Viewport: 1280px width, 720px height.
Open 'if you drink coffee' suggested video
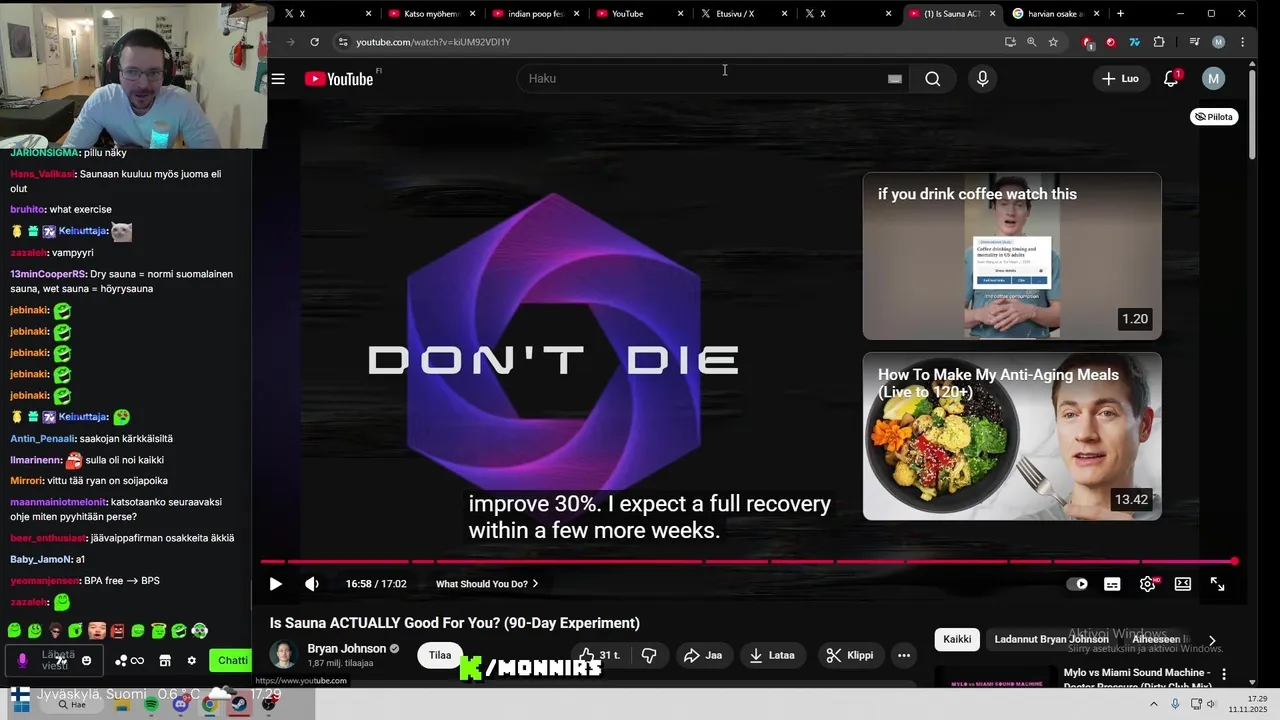(1012, 256)
